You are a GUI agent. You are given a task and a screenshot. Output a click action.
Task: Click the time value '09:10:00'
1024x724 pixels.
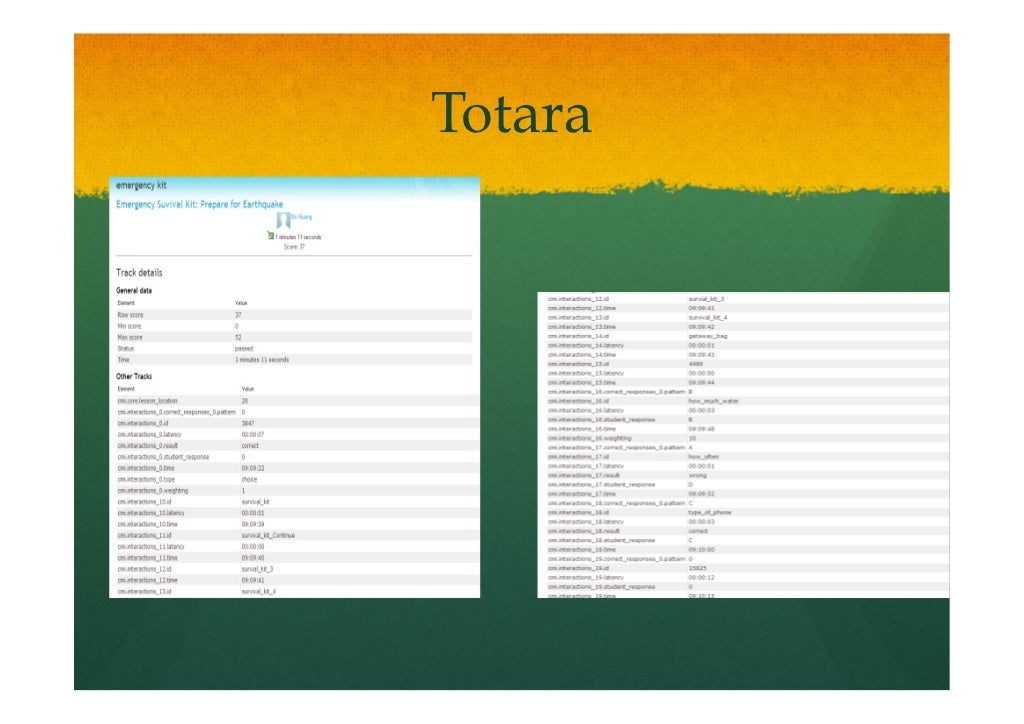(701, 550)
